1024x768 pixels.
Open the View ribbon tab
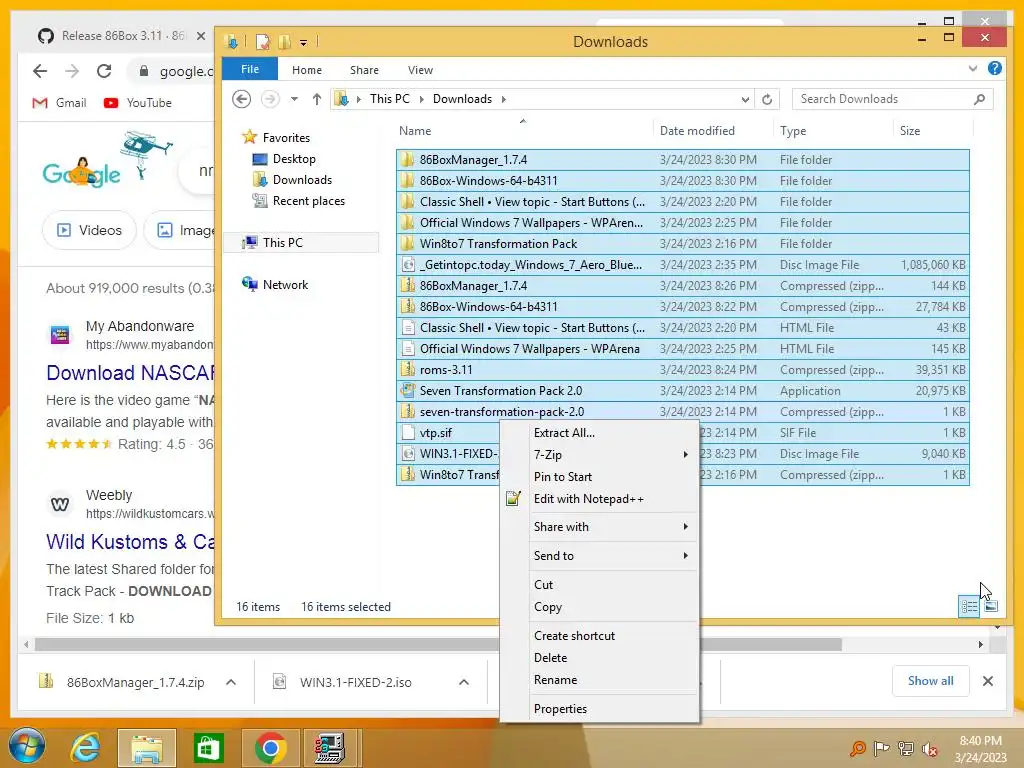[421, 70]
